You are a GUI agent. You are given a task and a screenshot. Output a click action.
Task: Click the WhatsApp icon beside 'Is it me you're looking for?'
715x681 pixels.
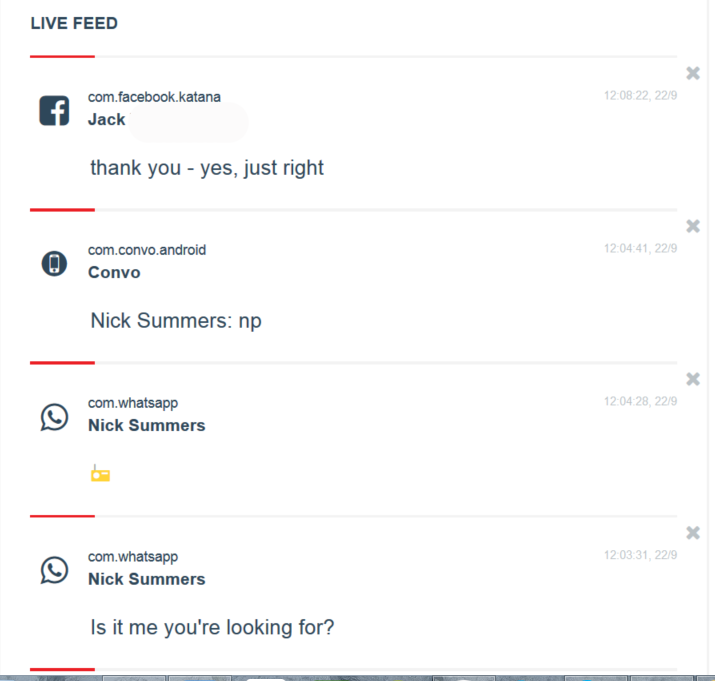[54, 570]
